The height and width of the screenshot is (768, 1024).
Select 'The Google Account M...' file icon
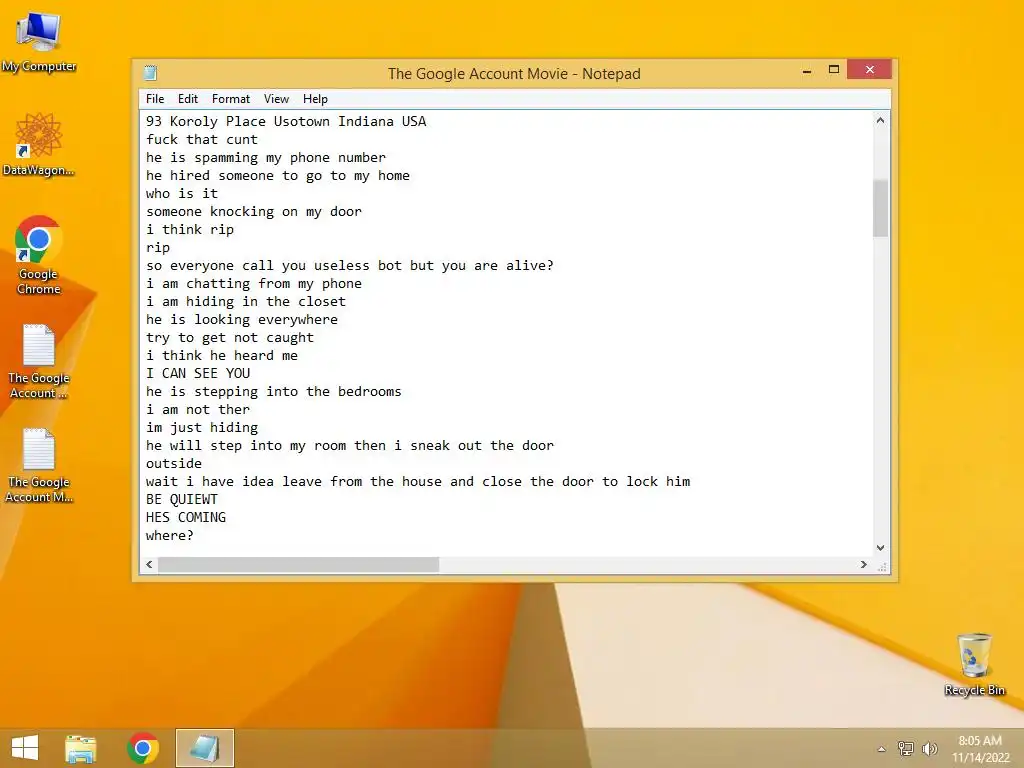(38, 465)
